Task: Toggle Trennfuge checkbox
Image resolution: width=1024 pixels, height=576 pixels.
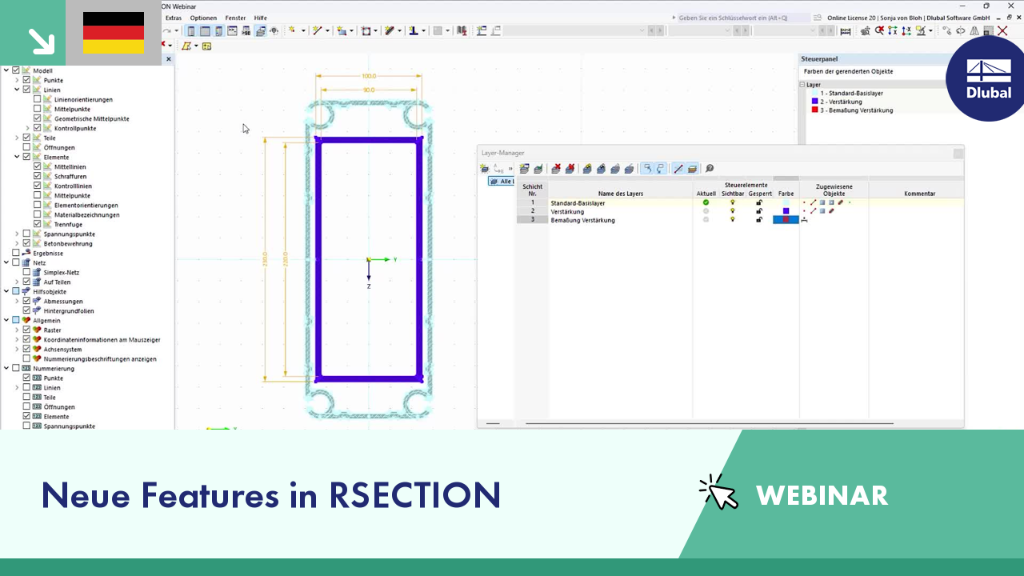Action: point(37,224)
